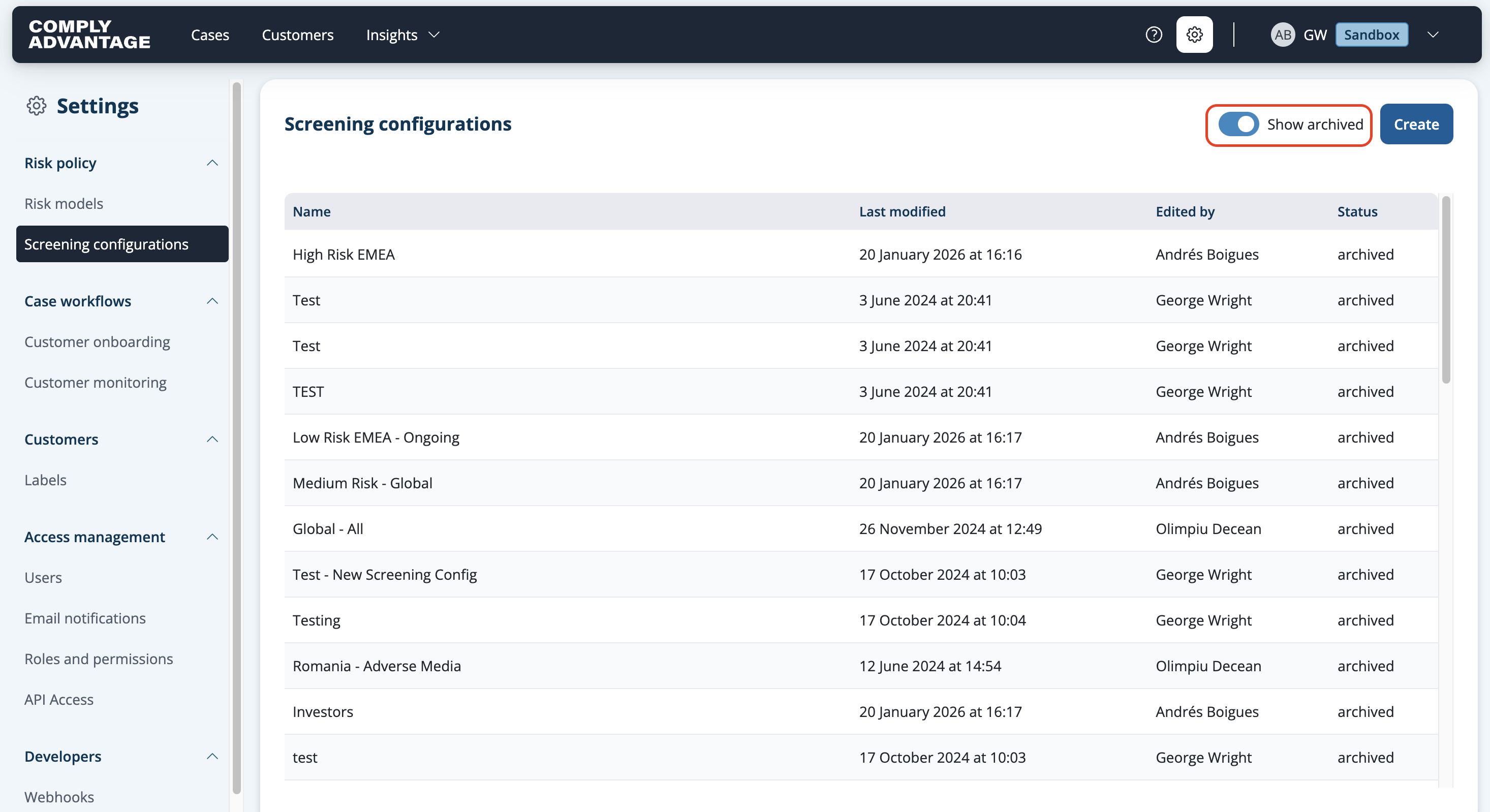
Task: Click the Sandbox environment badge
Action: [x=1372, y=35]
